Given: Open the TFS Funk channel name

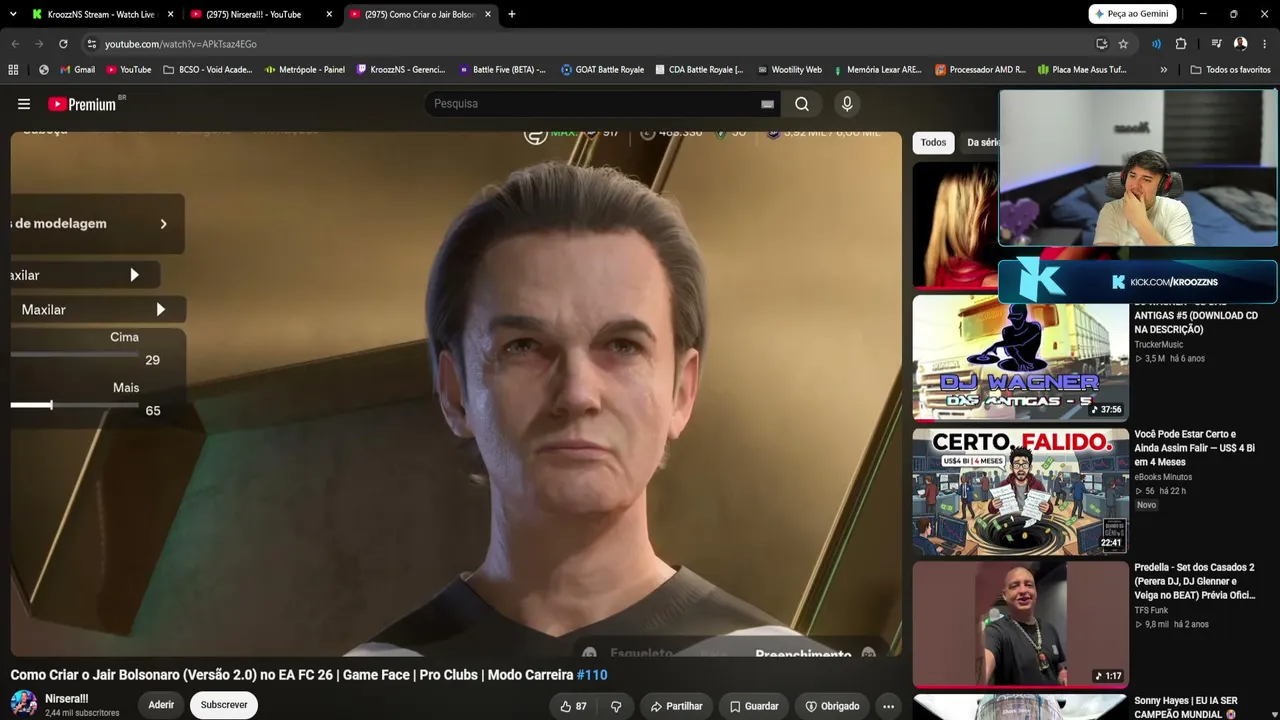Looking at the screenshot, I should click(x=1151, y=610).
